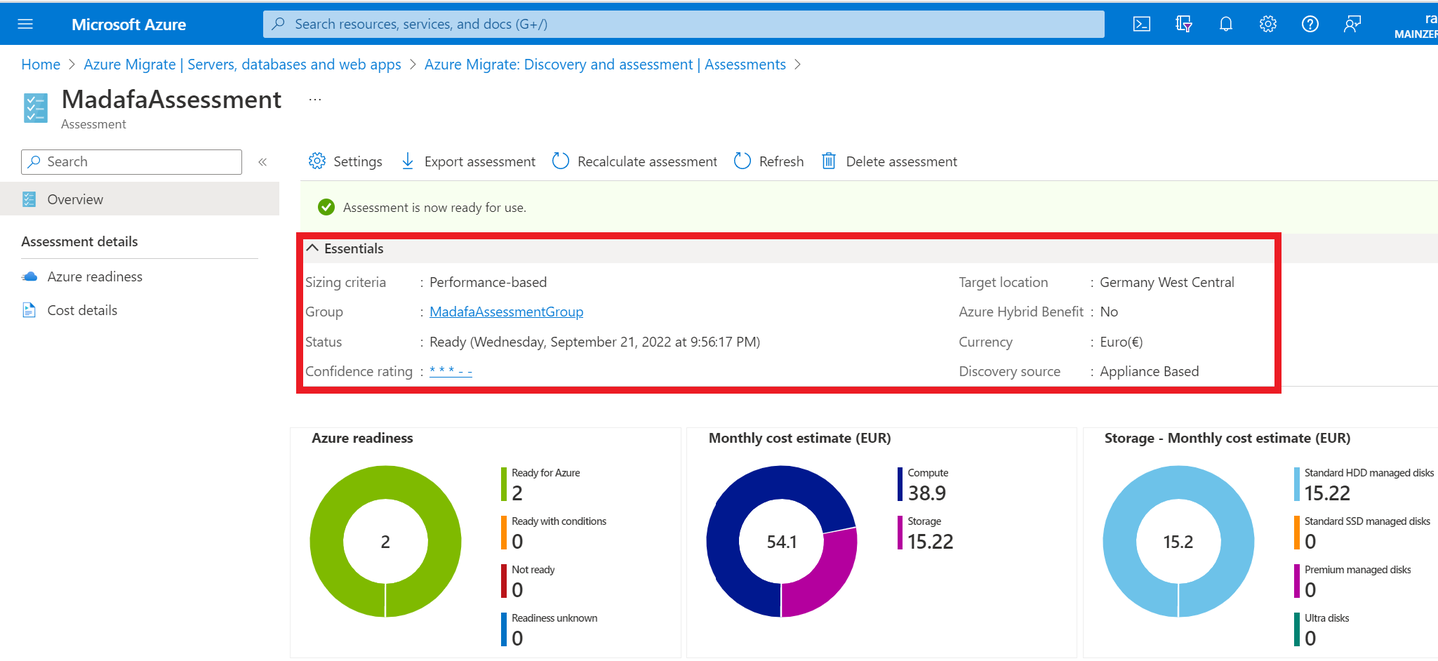
Task: Open the Help question mark icon
Action: [1310, 24]
